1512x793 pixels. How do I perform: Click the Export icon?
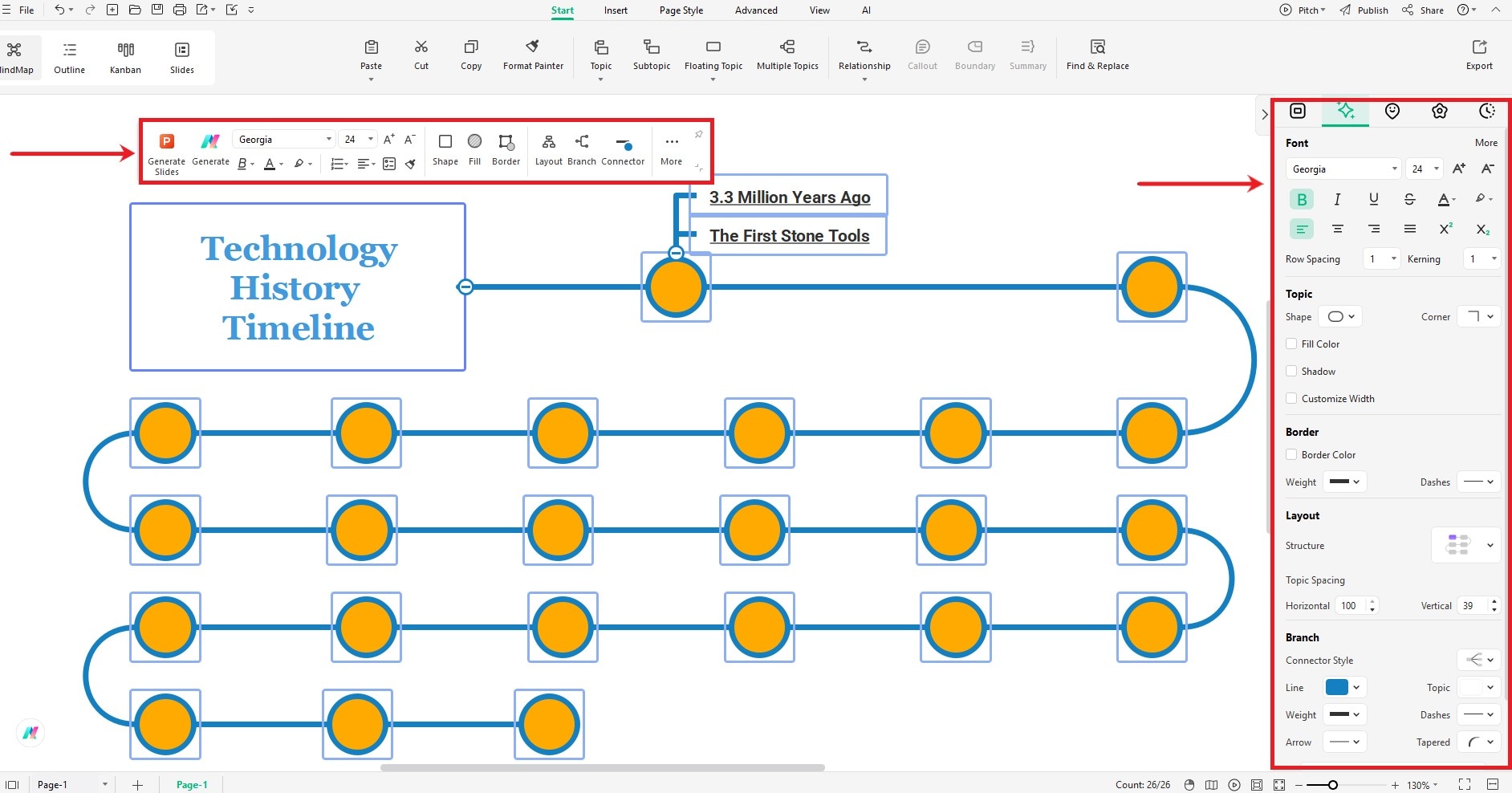1479,47
